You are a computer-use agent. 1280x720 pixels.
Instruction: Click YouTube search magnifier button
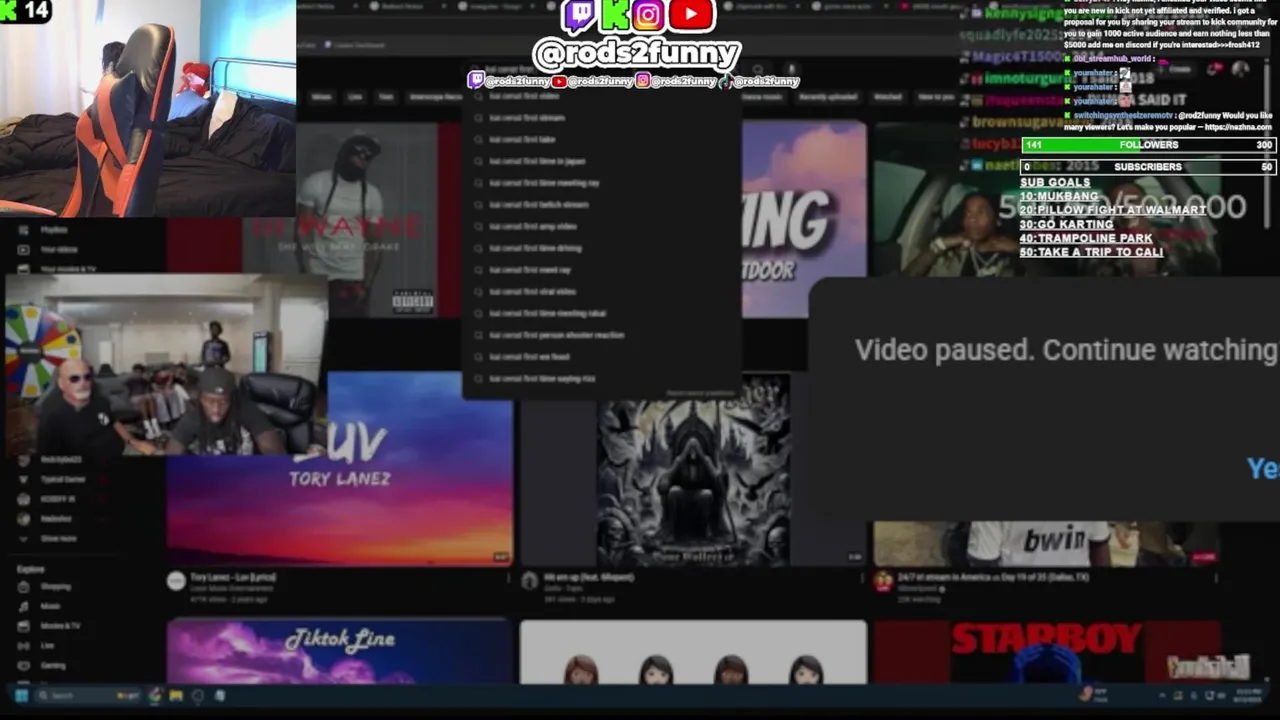point(757,70)
